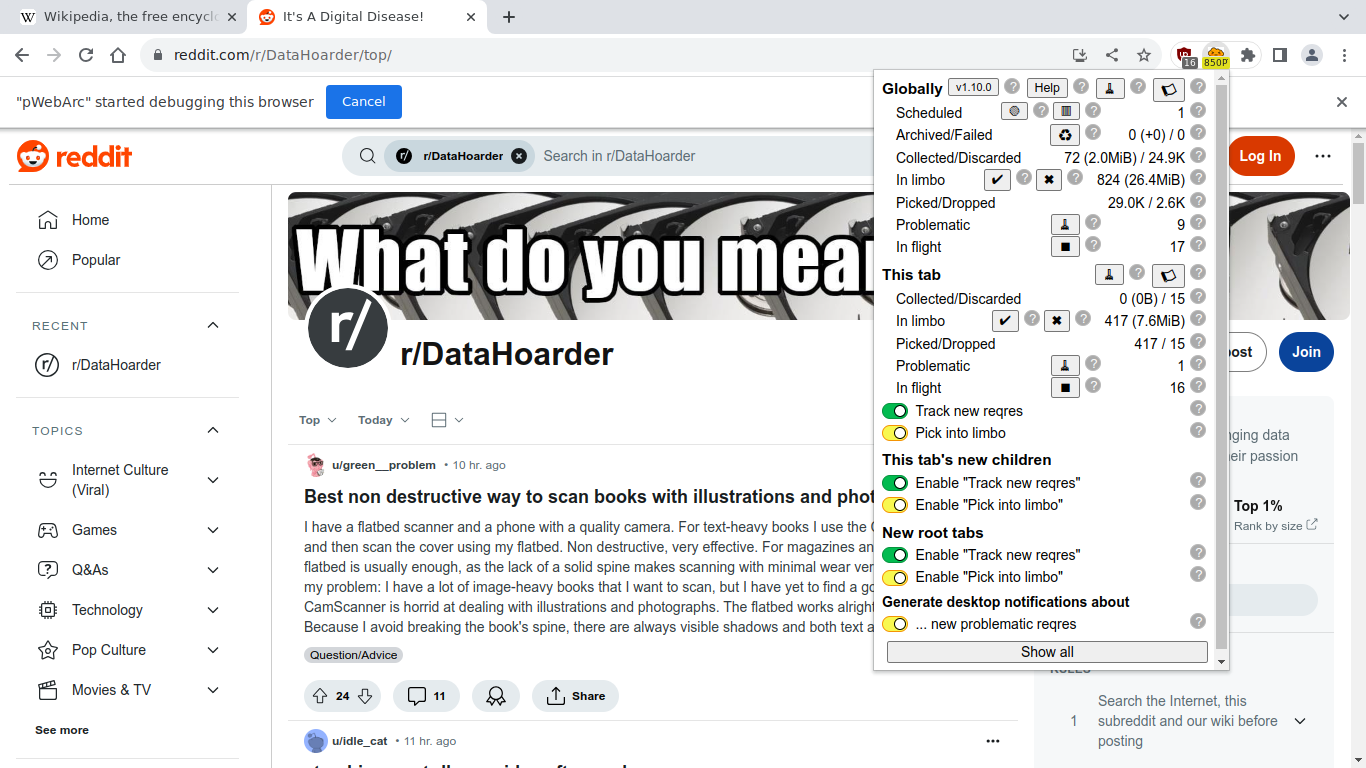Upvote the book scanning post
1366x768 pixels.
pos(320,696)
